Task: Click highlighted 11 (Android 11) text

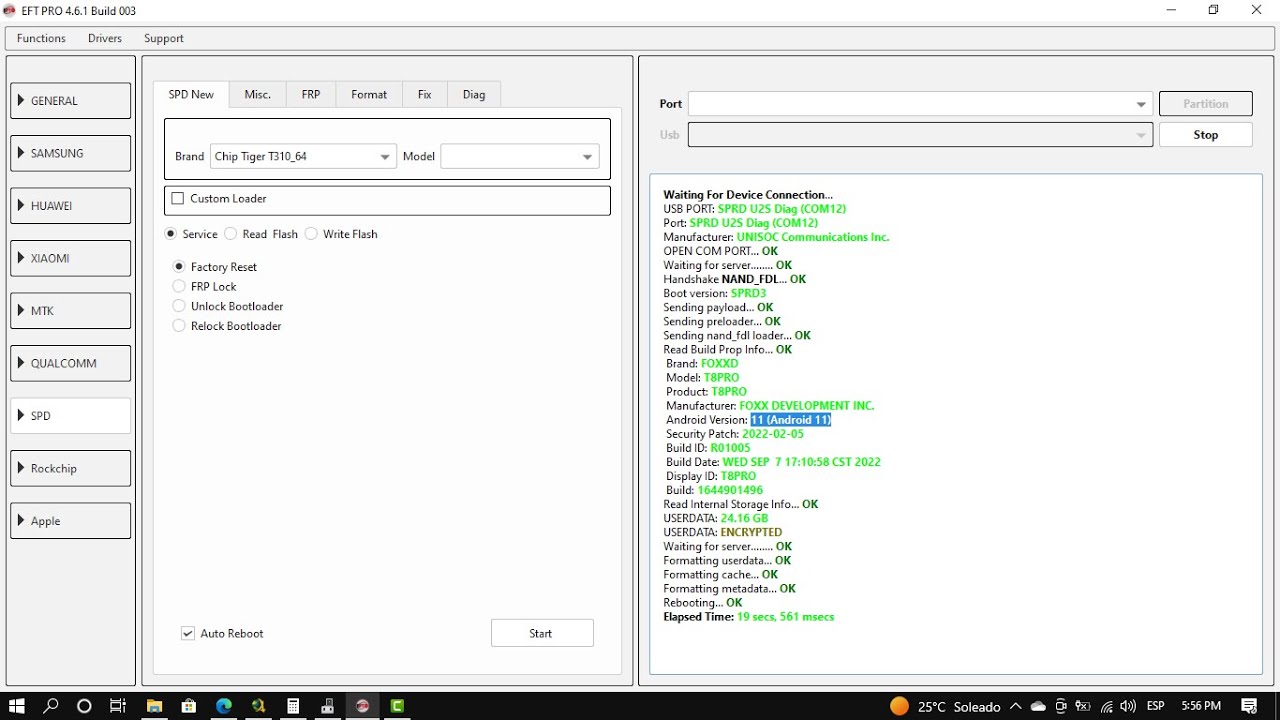Action: pyautogui.click(x=791, y=420)
